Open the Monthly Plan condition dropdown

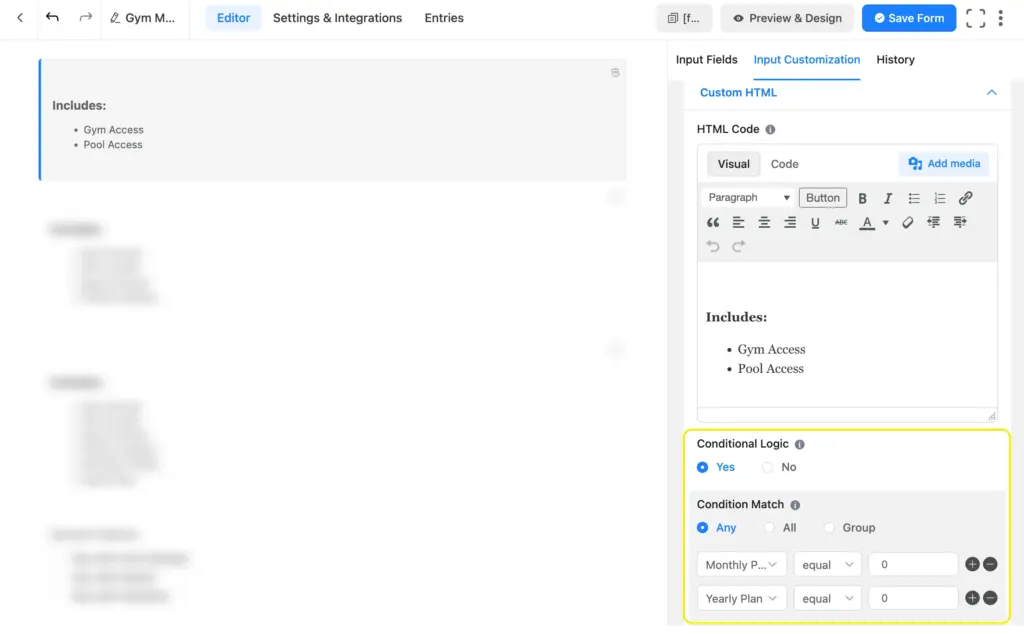coord(741,564)
